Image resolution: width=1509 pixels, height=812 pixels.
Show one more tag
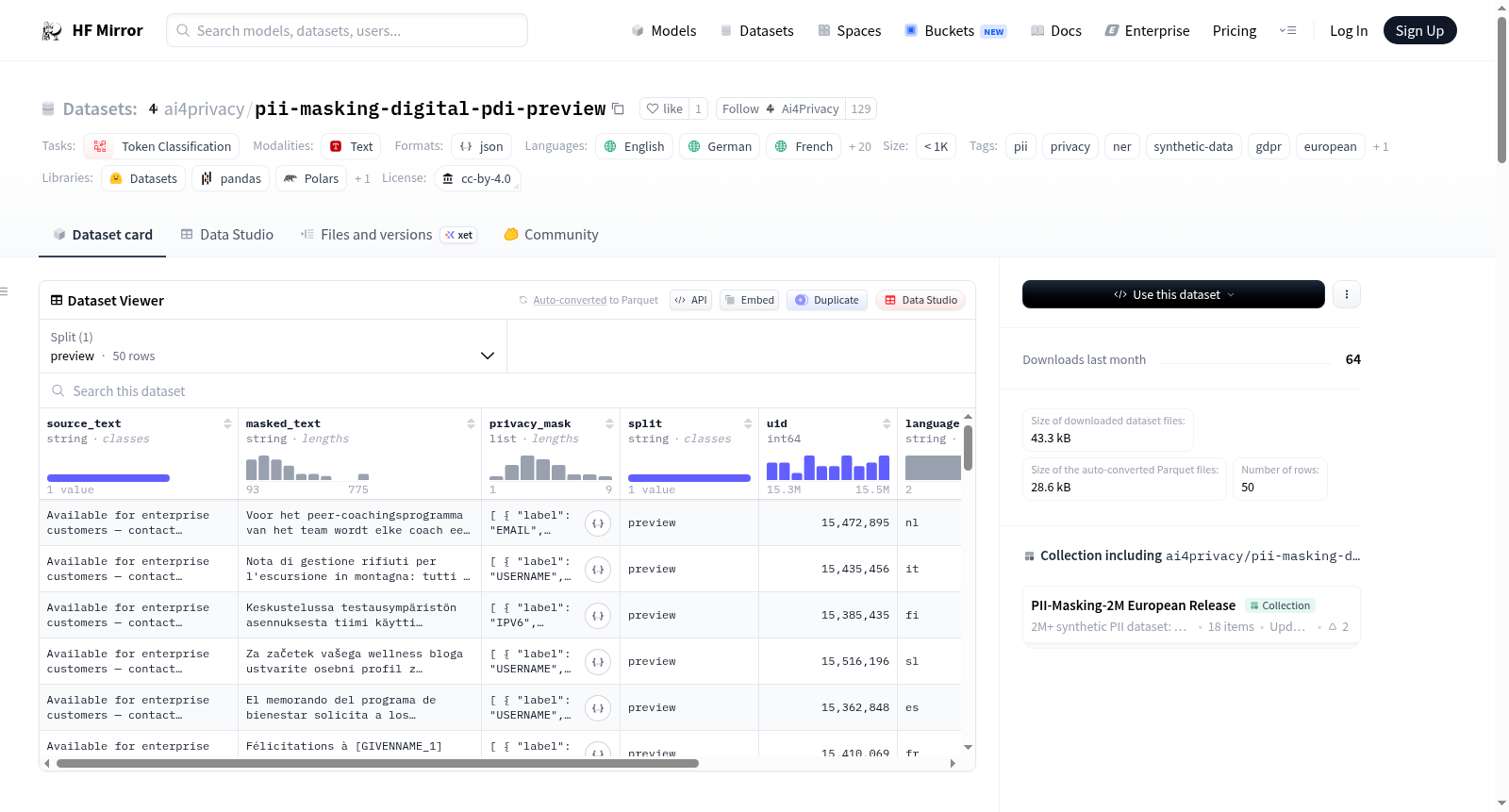tap(1381, 146)
